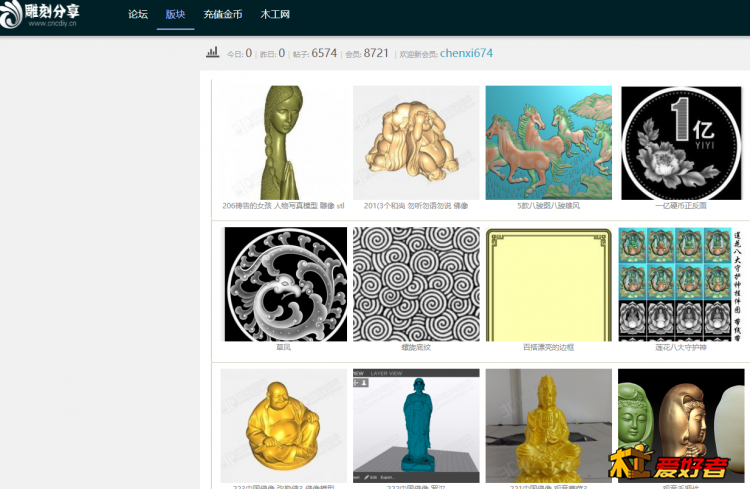Open the golden laughing Buddha thumbnail
This screenshot has width=750, height=489.
click(x=284, y=425)
